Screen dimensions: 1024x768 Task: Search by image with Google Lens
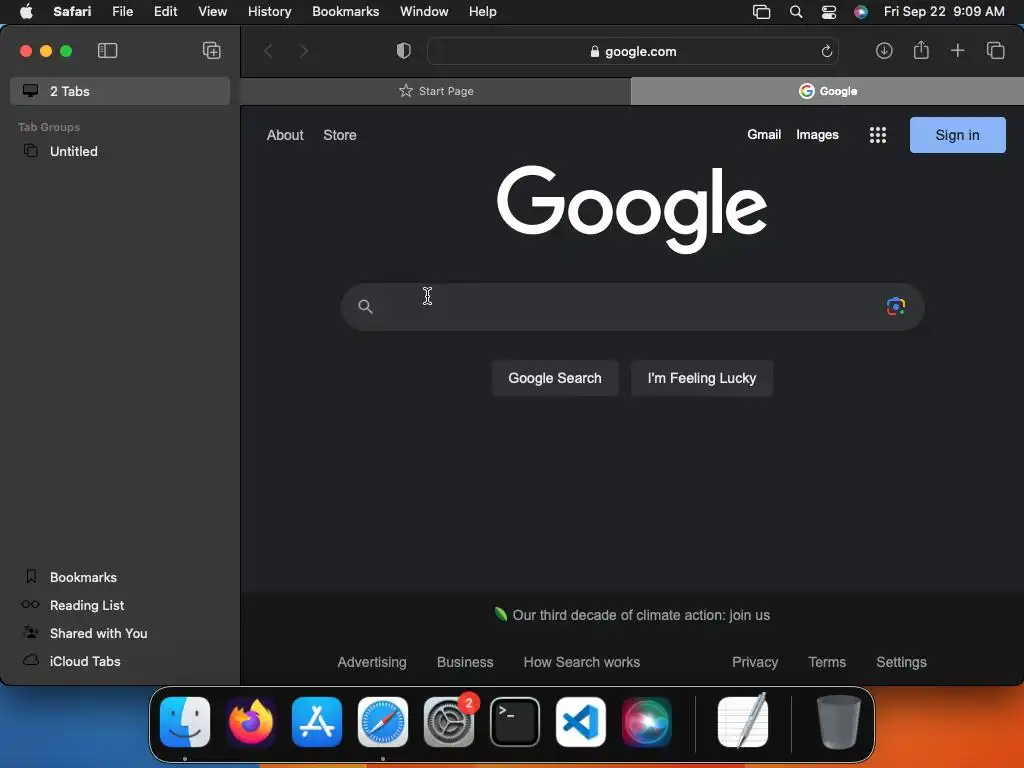(895, 306)
